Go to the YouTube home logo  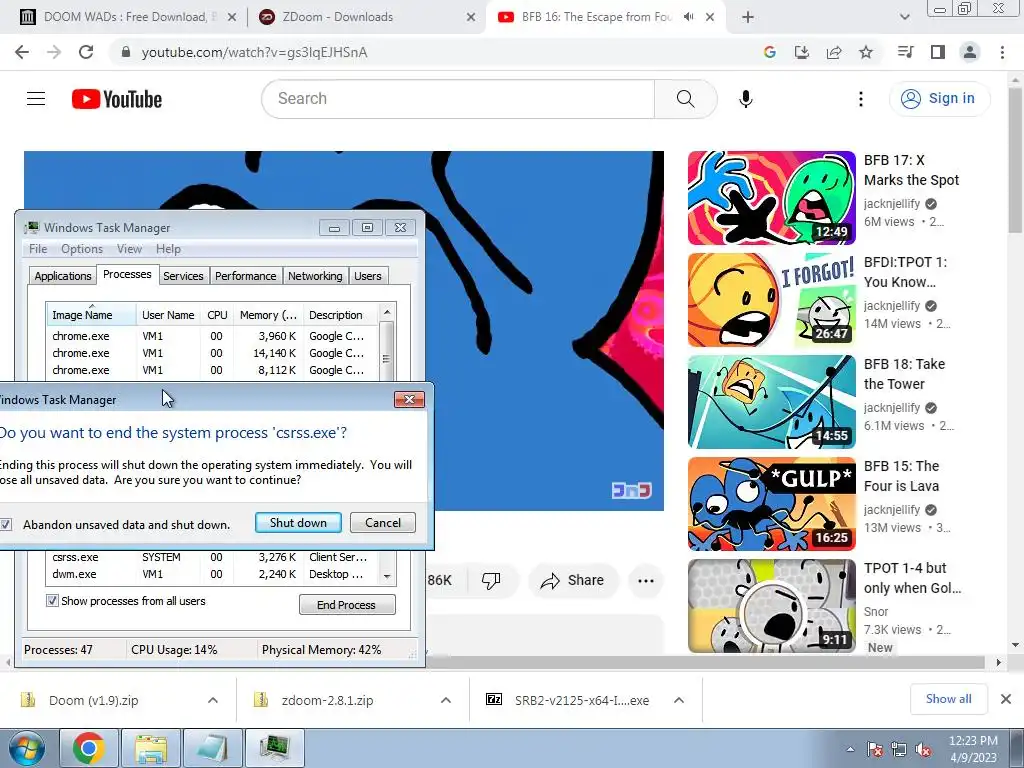[x=117, y=99]
